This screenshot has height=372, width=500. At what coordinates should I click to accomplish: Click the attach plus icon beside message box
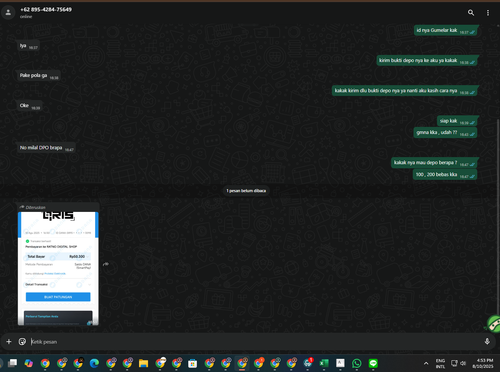point(9,341)
